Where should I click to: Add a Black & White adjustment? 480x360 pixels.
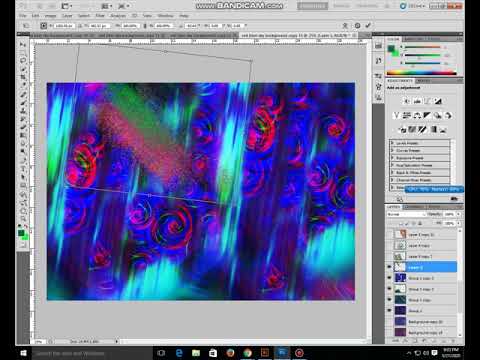(x=427, y=115)
